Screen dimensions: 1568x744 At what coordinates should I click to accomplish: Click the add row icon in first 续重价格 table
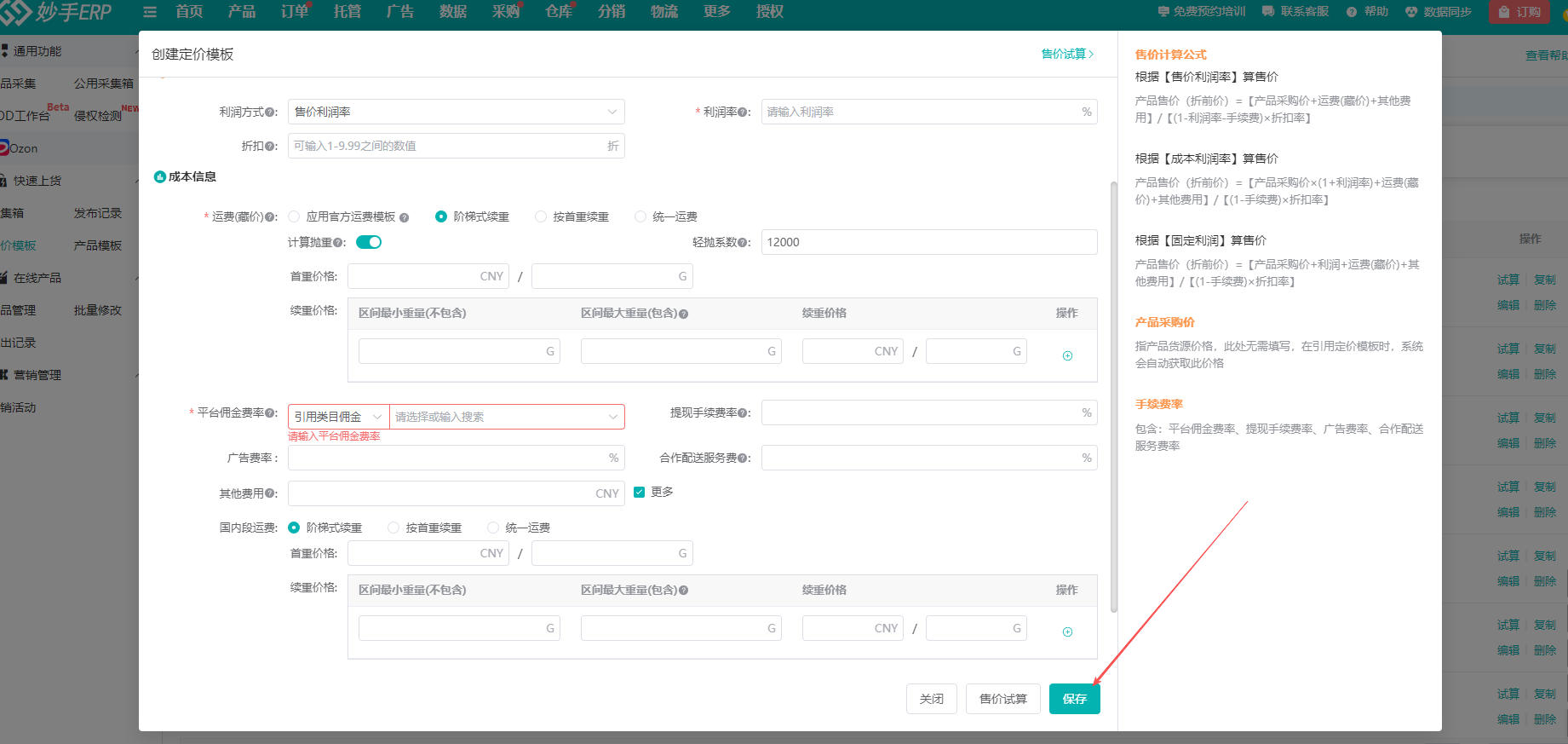(x=1067, y=355)
